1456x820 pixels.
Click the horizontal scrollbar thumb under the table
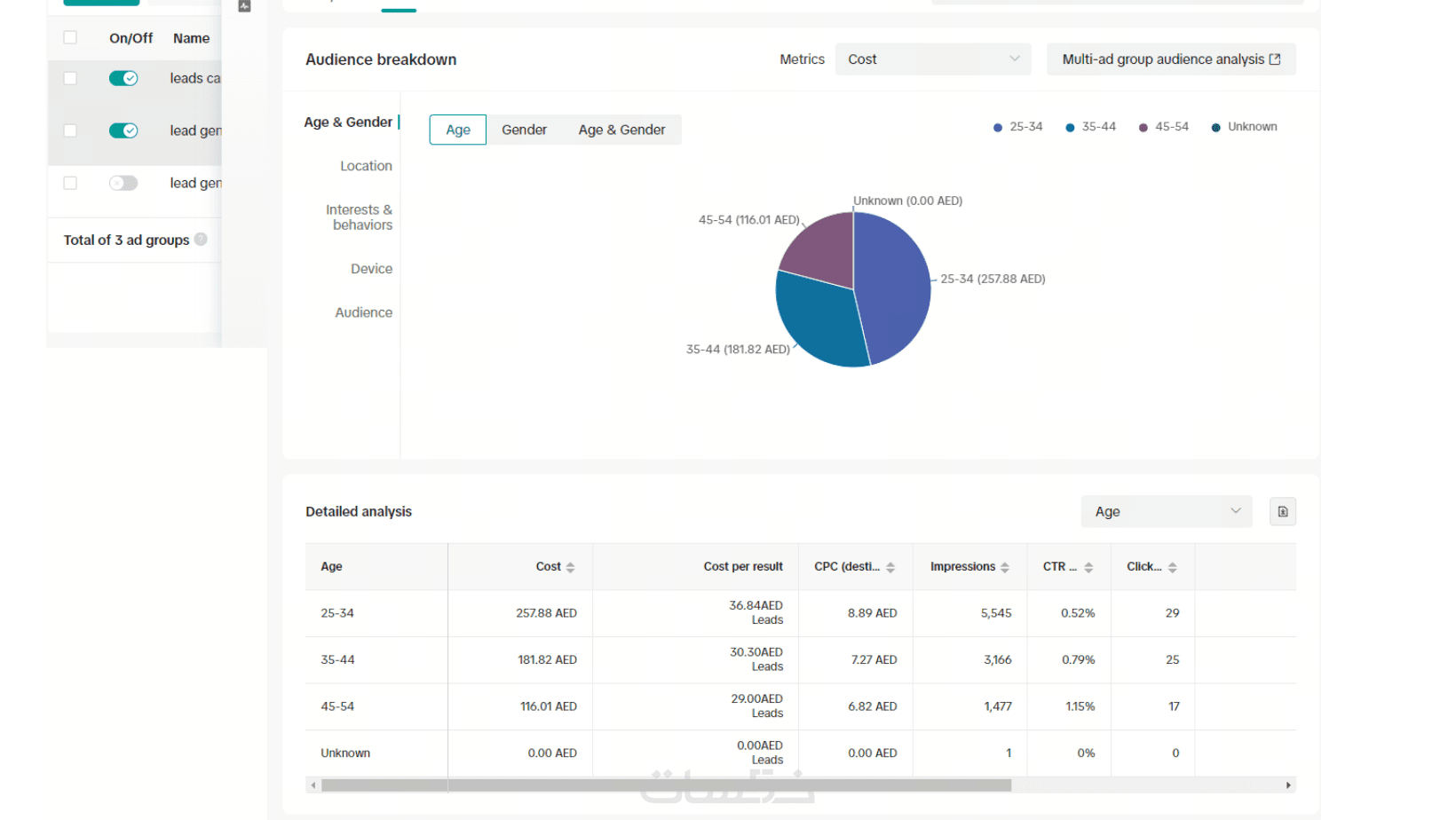point(666,785)
